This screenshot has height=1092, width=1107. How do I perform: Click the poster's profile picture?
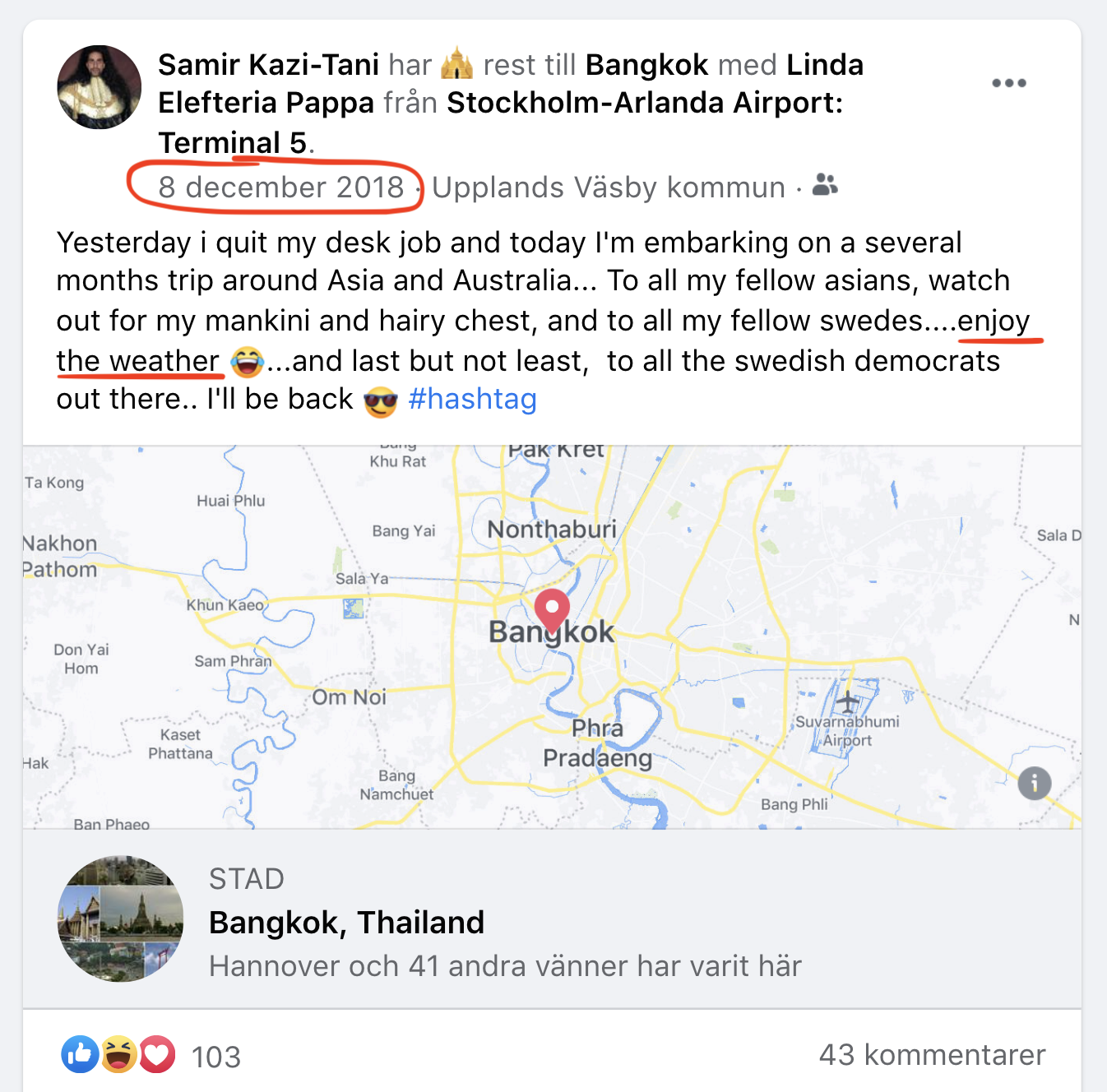pos(99,87)
